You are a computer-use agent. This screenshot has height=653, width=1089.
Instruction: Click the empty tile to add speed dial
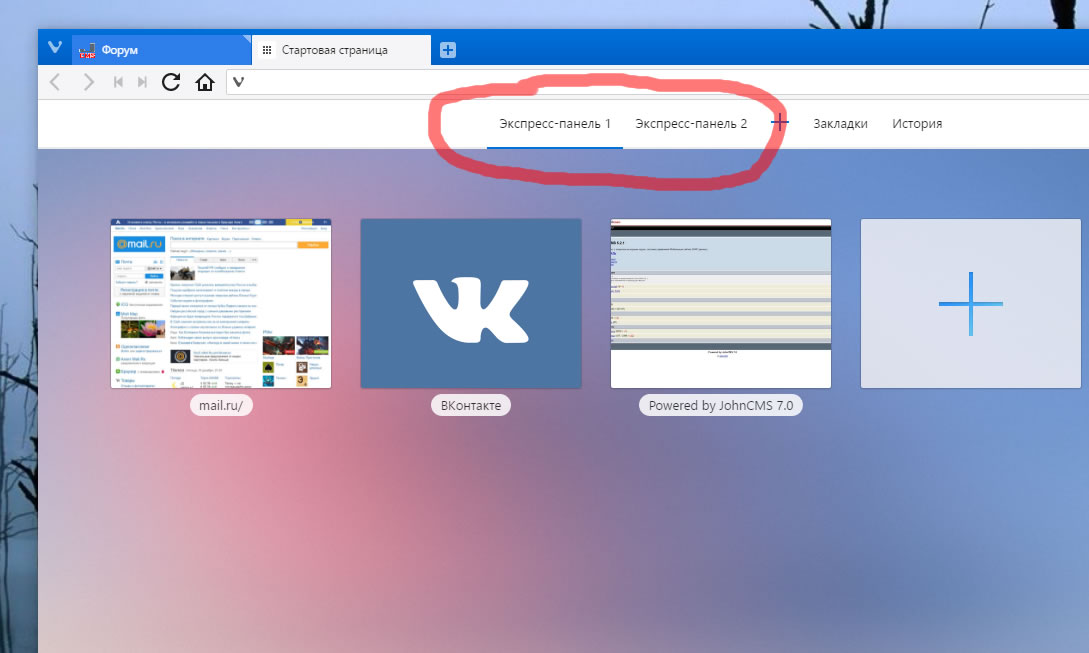970,303
